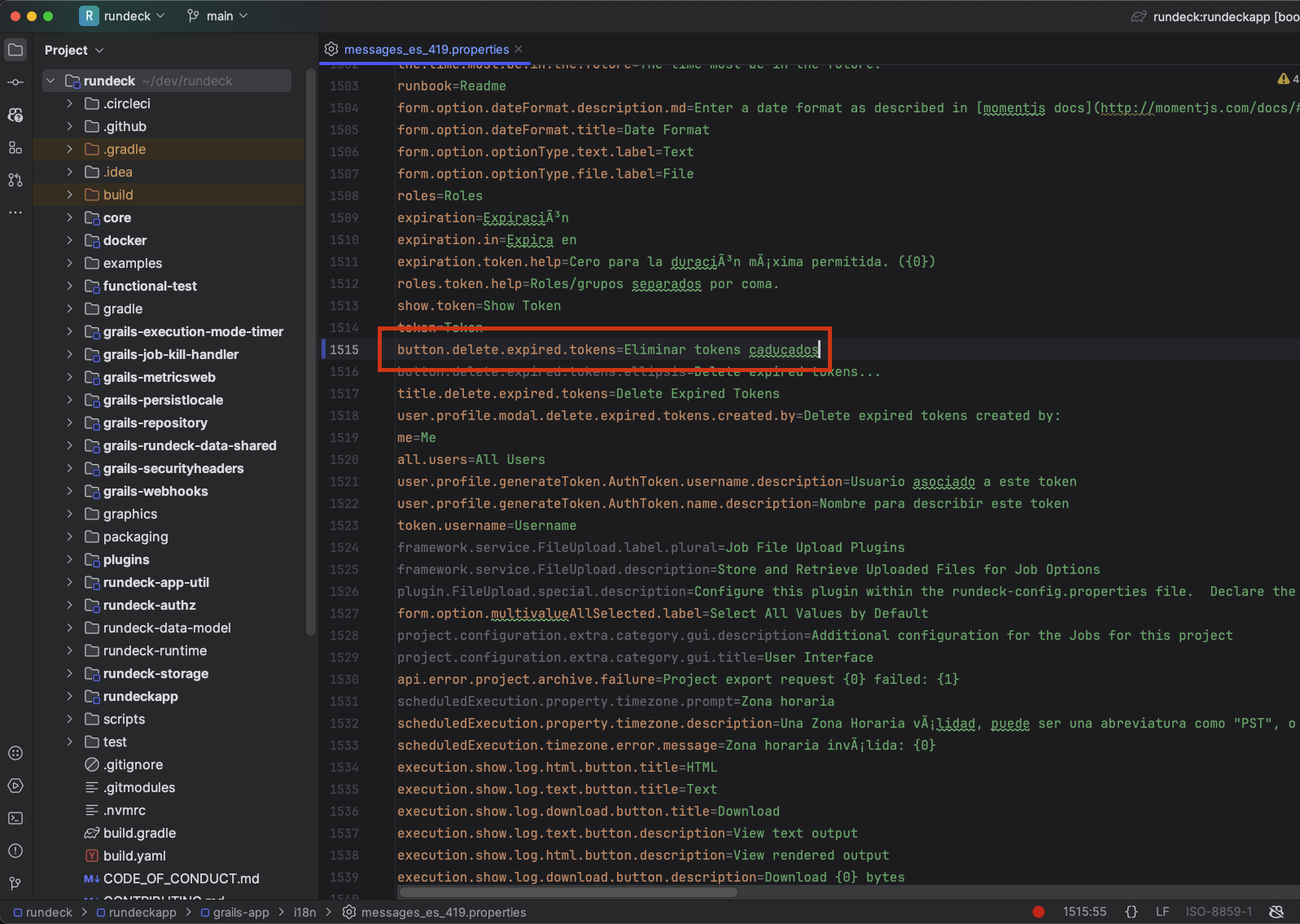Click the all.users=All Users line
The height and width of the screenshot is (924, 1300).
[x=471, y=459]
